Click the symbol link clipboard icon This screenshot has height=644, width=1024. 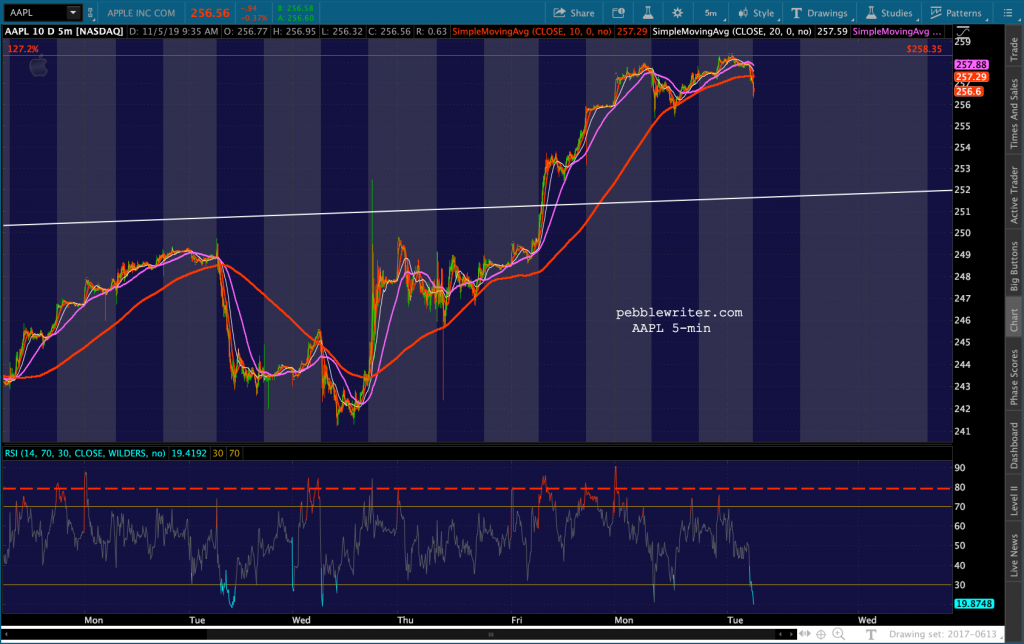(90, 13)
